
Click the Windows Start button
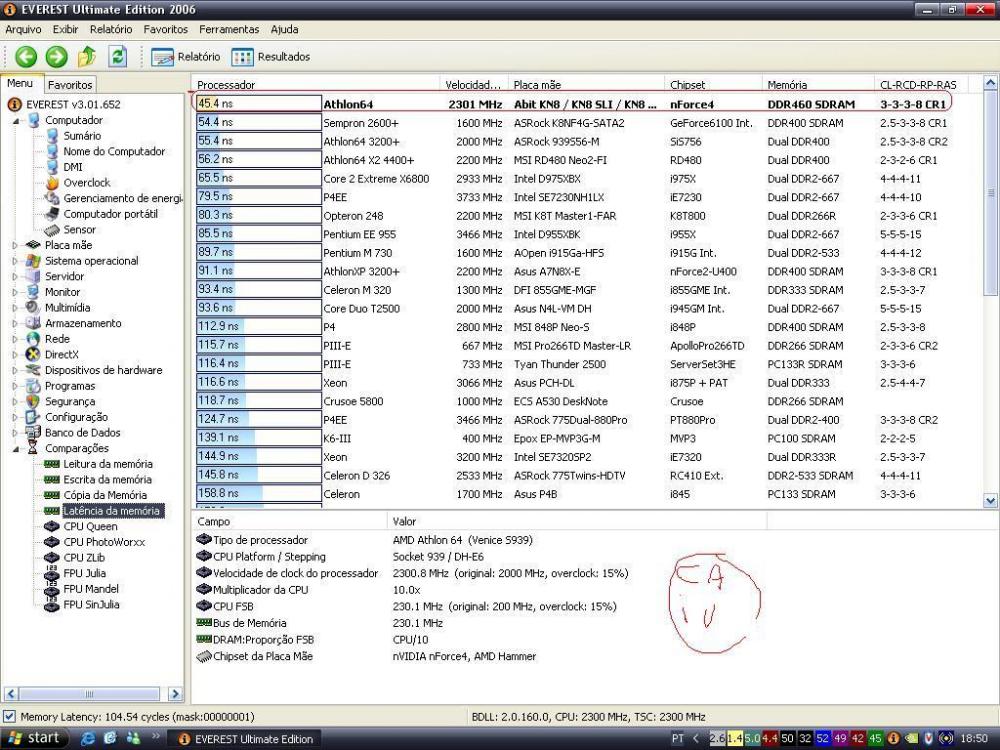(31, 738)
